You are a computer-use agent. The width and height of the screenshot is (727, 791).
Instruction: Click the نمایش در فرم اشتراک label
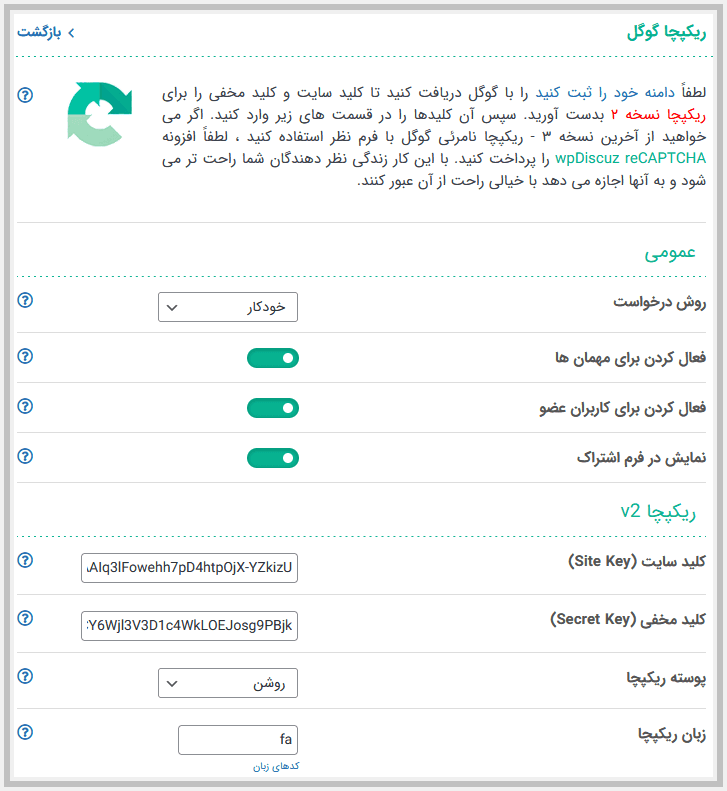point(642,458)
